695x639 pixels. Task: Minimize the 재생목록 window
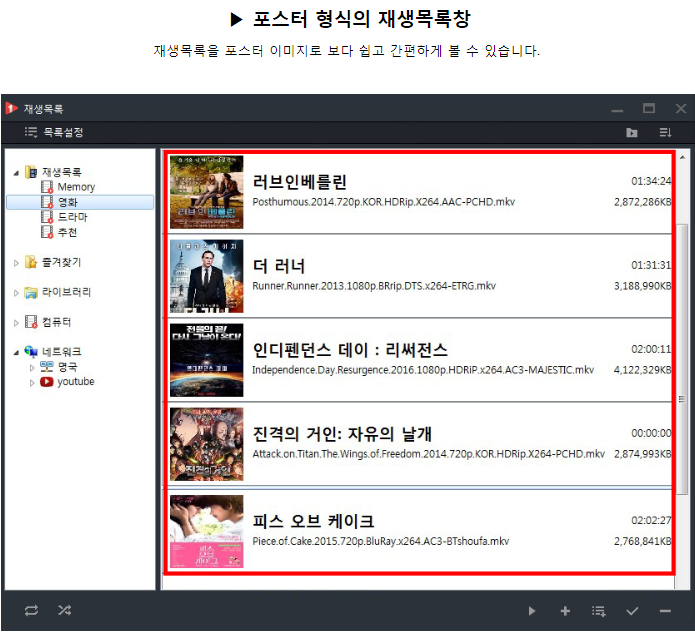pos(617,110)
